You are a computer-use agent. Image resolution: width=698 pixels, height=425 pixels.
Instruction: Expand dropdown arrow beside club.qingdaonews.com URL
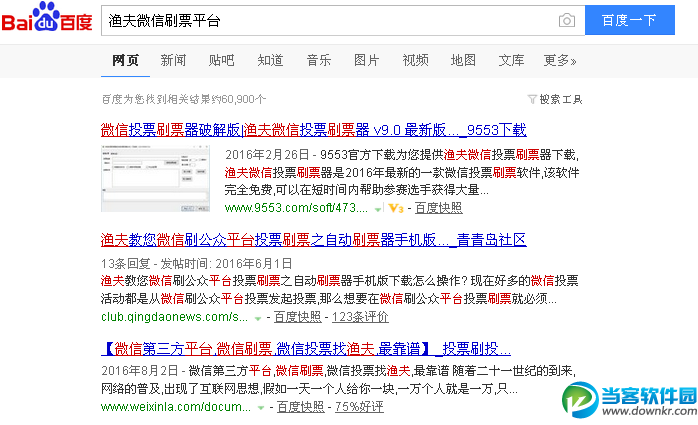[x=257, y=318]
